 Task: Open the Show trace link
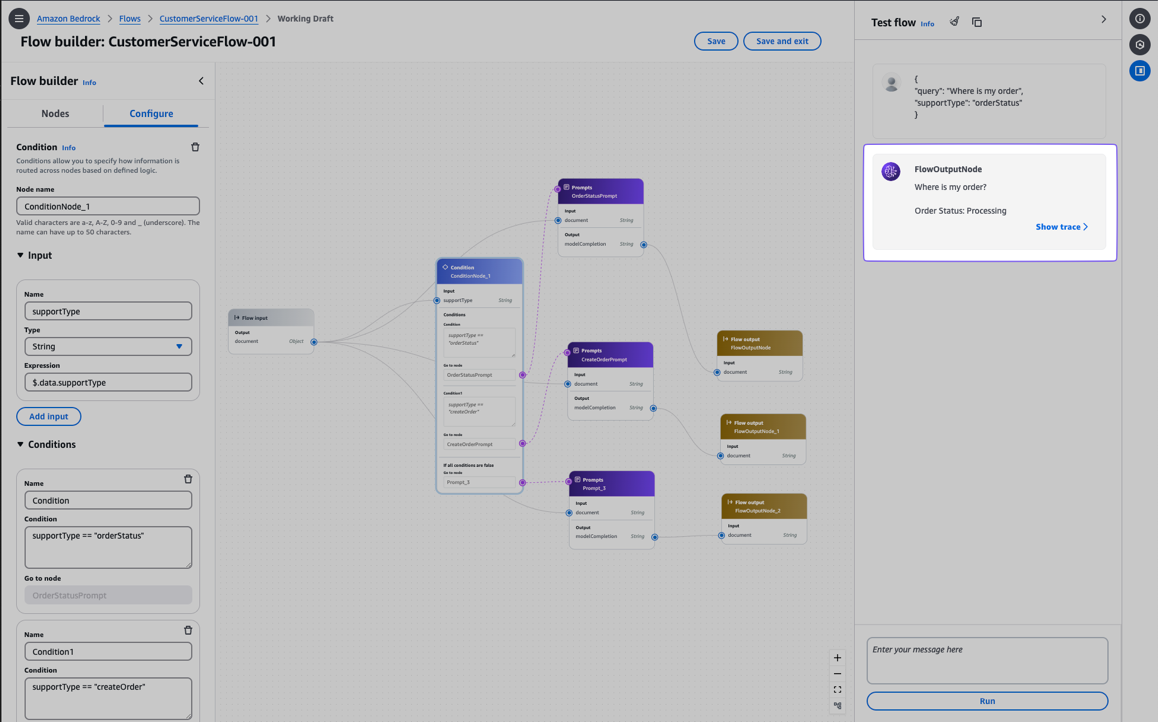1061,227
